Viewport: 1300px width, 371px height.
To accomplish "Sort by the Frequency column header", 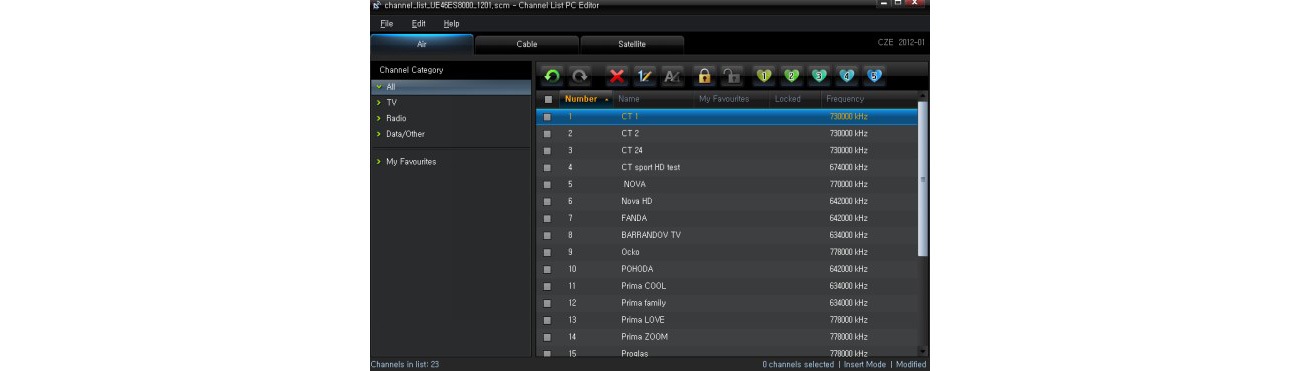I will coord(845,99).
